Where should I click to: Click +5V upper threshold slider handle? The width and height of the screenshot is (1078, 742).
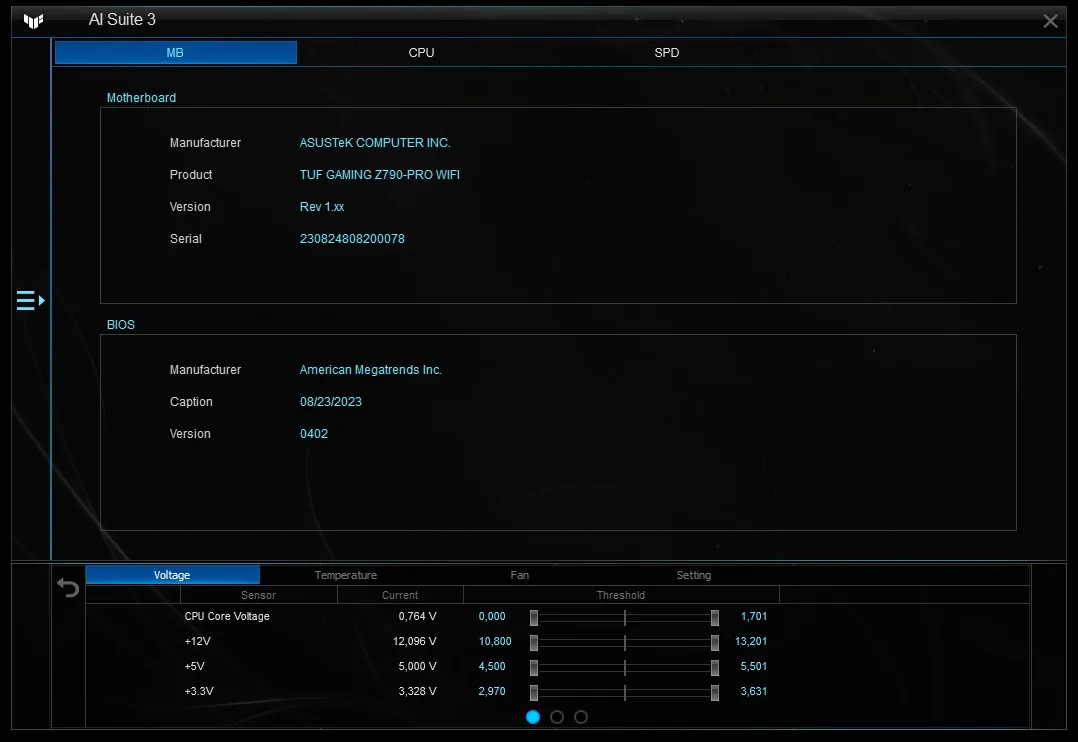point(715,667)
